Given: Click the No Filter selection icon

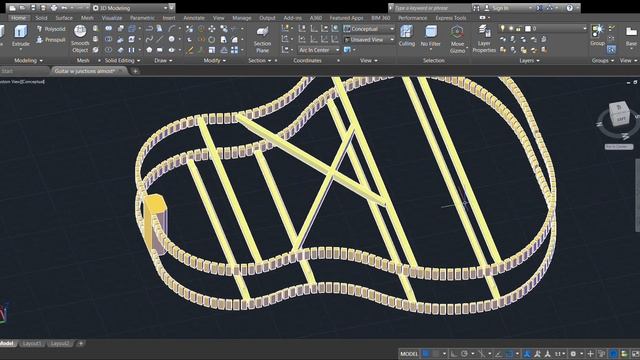Looking at the screenshot, I should [431, 36].
